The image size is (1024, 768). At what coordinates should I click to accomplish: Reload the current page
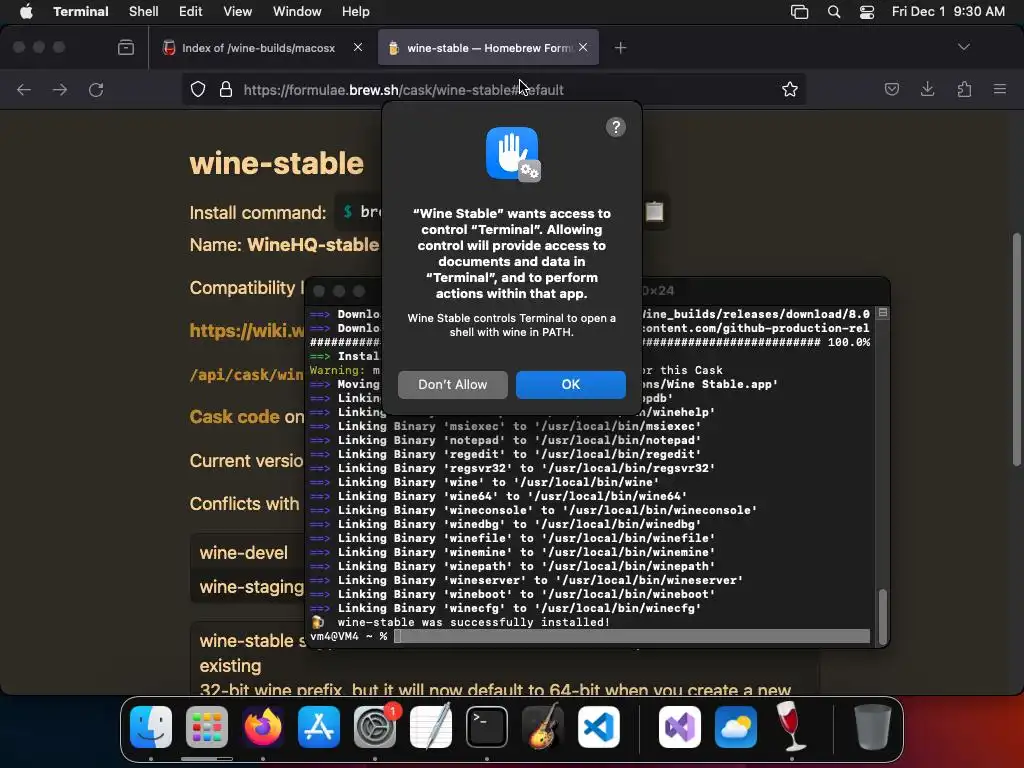[x=96, y=89]
